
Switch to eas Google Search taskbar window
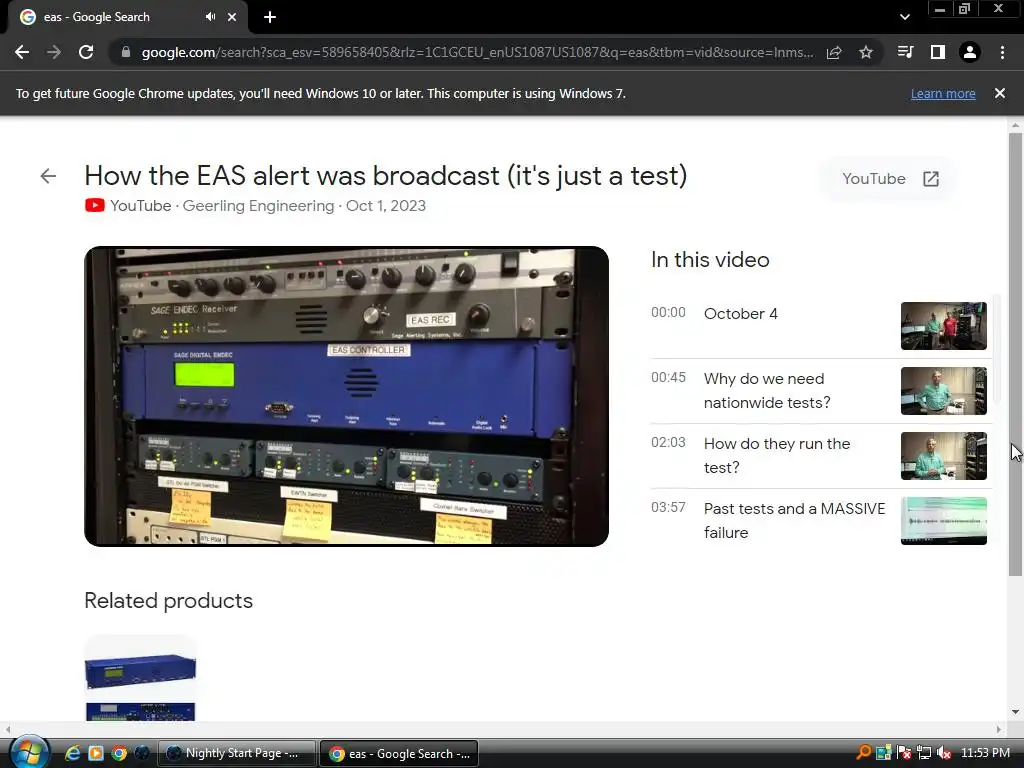tap(399, 753)
